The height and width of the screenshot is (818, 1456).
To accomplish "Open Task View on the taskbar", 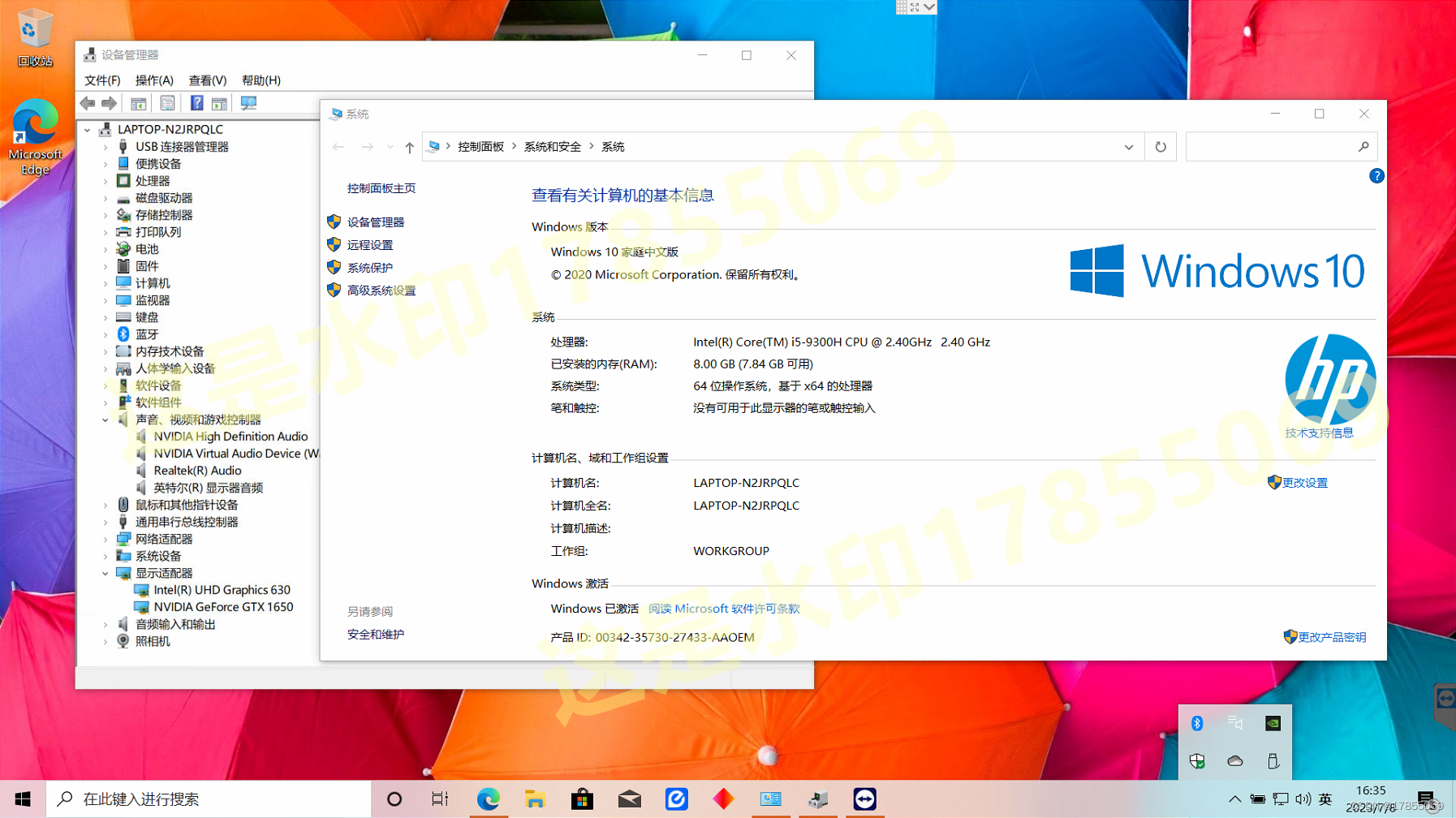I will pos(440,799).
